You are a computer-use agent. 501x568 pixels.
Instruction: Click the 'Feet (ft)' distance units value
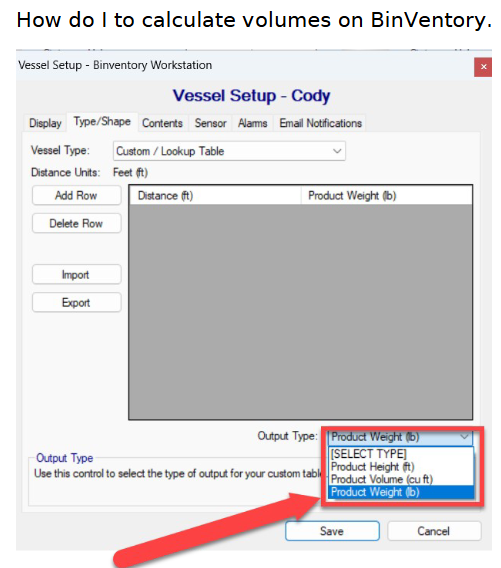tap(130, 172)
